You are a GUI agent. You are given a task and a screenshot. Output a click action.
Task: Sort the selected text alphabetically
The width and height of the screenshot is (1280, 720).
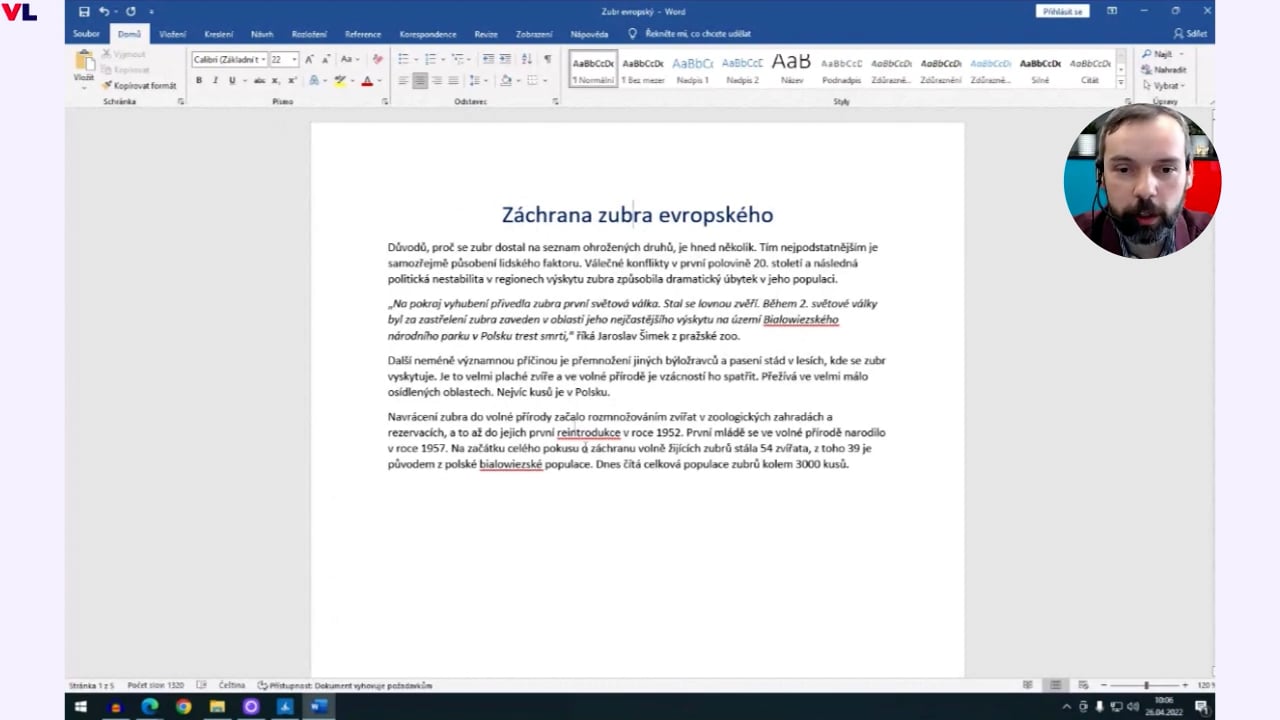(527, 60)
